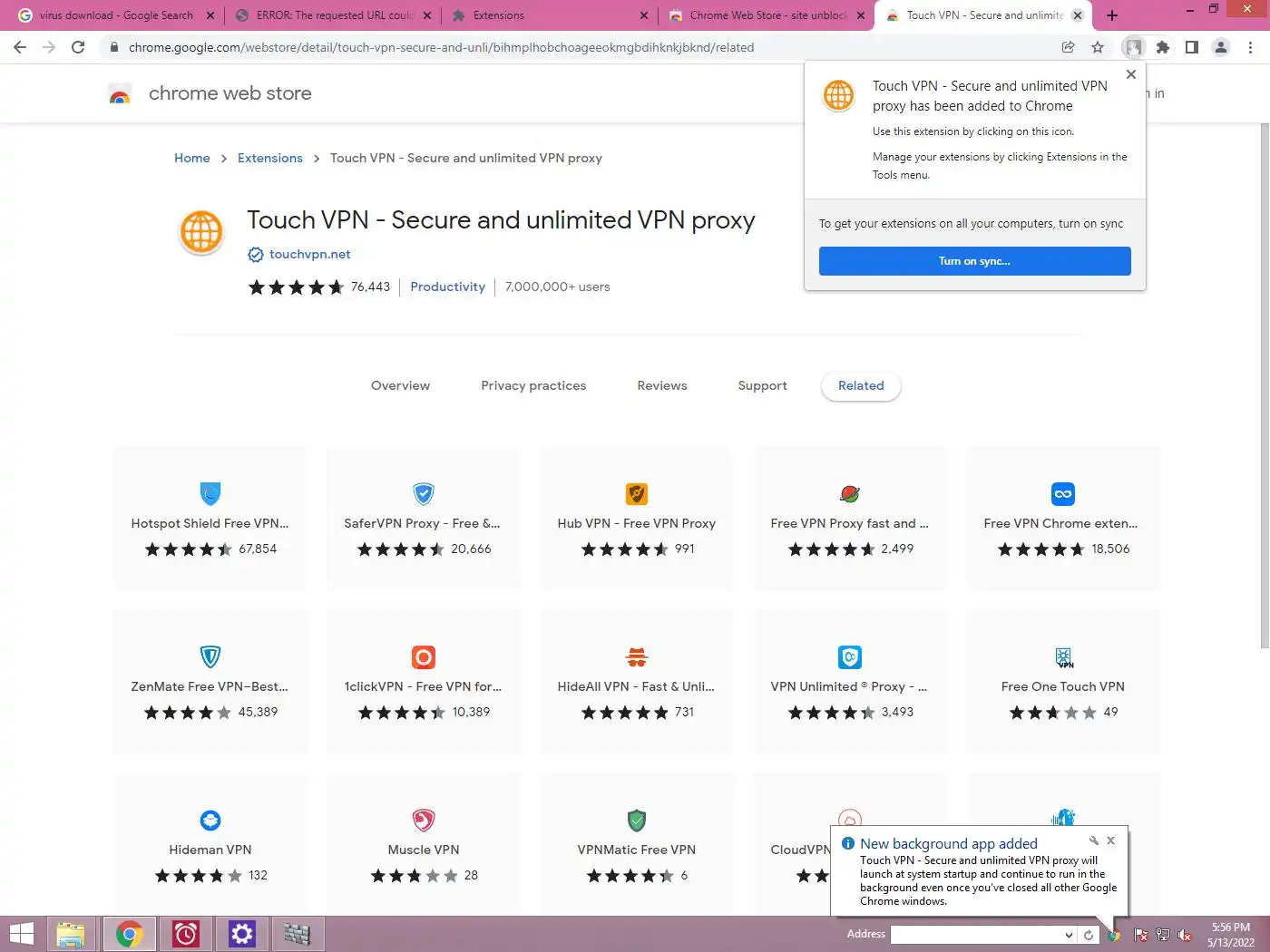Switch to the Overview tab
Image resolution: width=1270 pixels, height=952 pixels.
(401, 385)
